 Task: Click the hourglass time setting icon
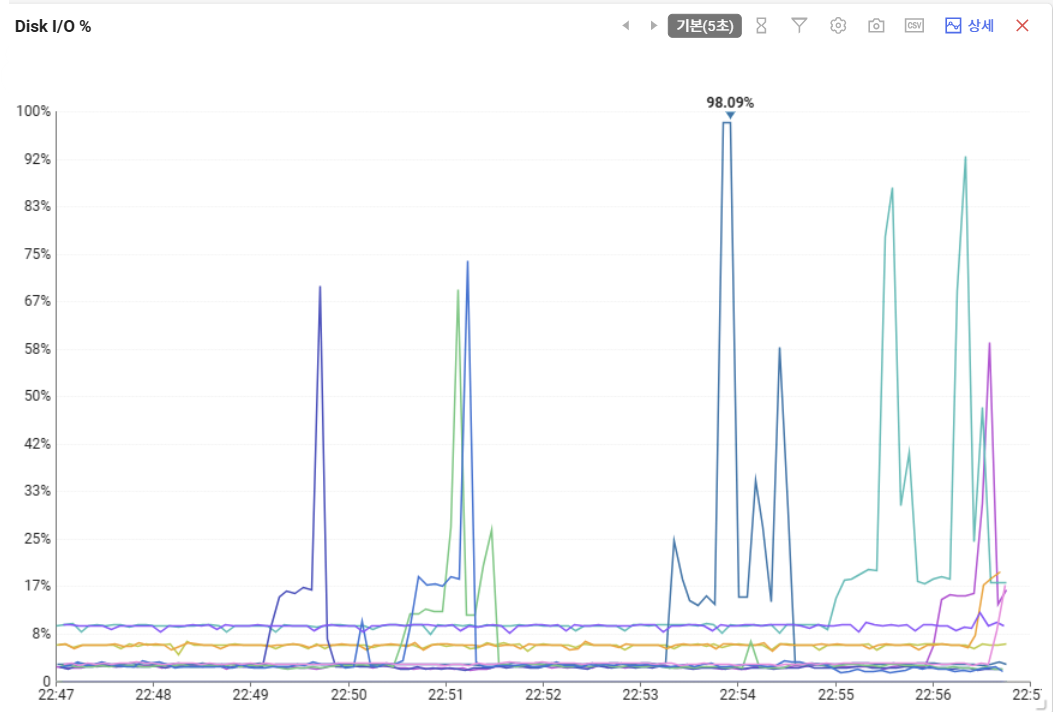tap(761, 26)
